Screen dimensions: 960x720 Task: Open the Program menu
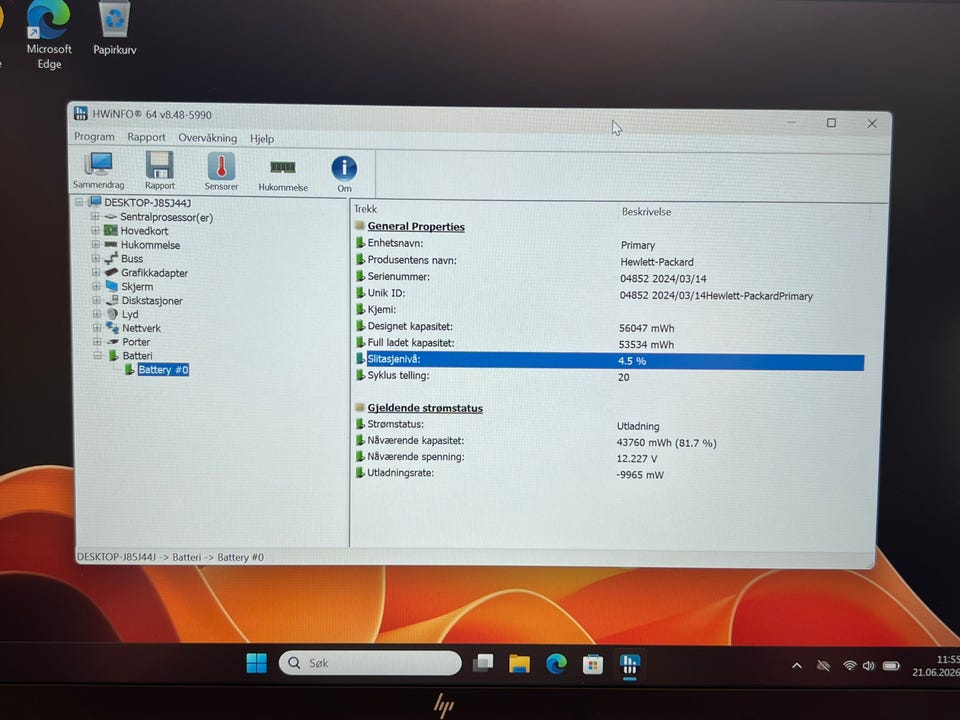point(94,137)
